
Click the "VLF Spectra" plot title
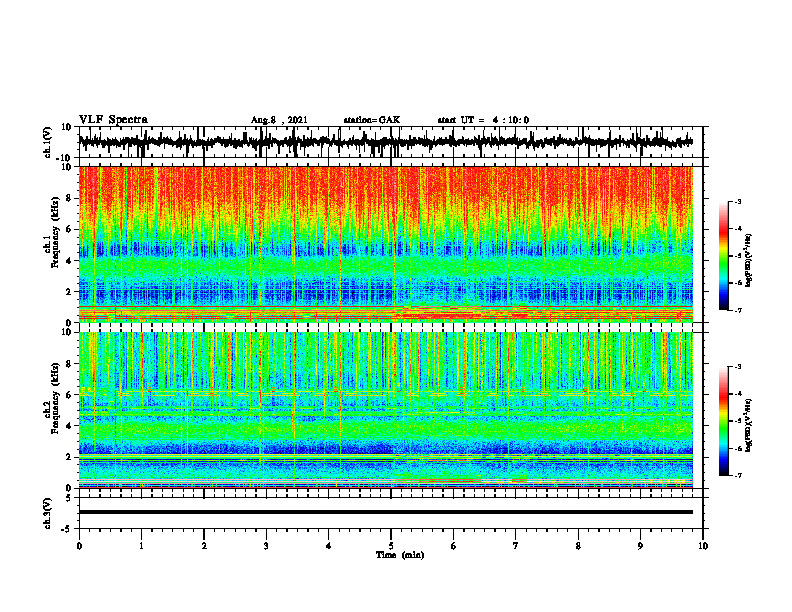[113, 119]
